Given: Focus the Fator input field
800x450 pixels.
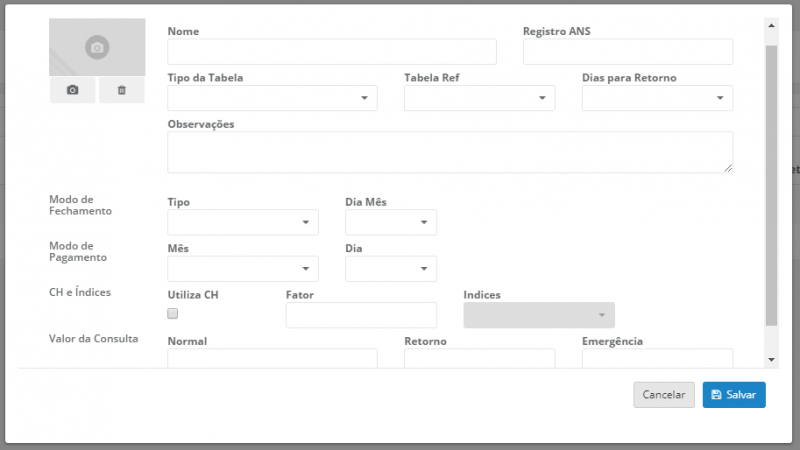Looking at the screenshot, I should [x=361, y=315].
